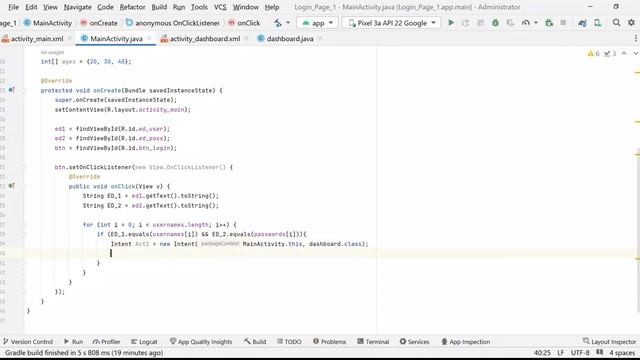Image resolution: width=640 pixels, height=360 pixels.
Task: Open the TODO tool window
Action: 289,342
